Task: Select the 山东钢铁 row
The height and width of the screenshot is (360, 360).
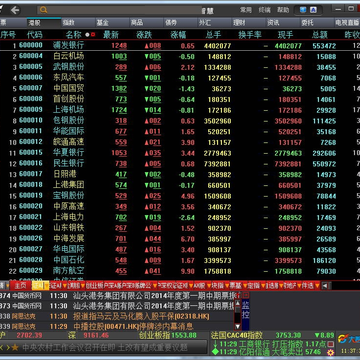Action: pyautogui.click(x=180, y=228)
